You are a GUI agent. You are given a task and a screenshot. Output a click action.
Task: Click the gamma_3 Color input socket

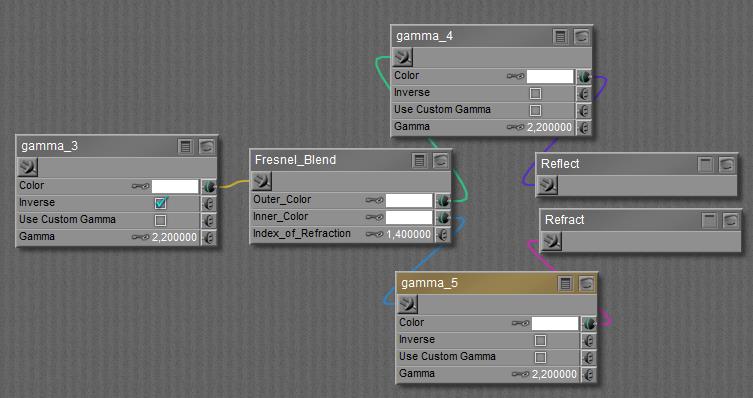[x=208, y=186]
